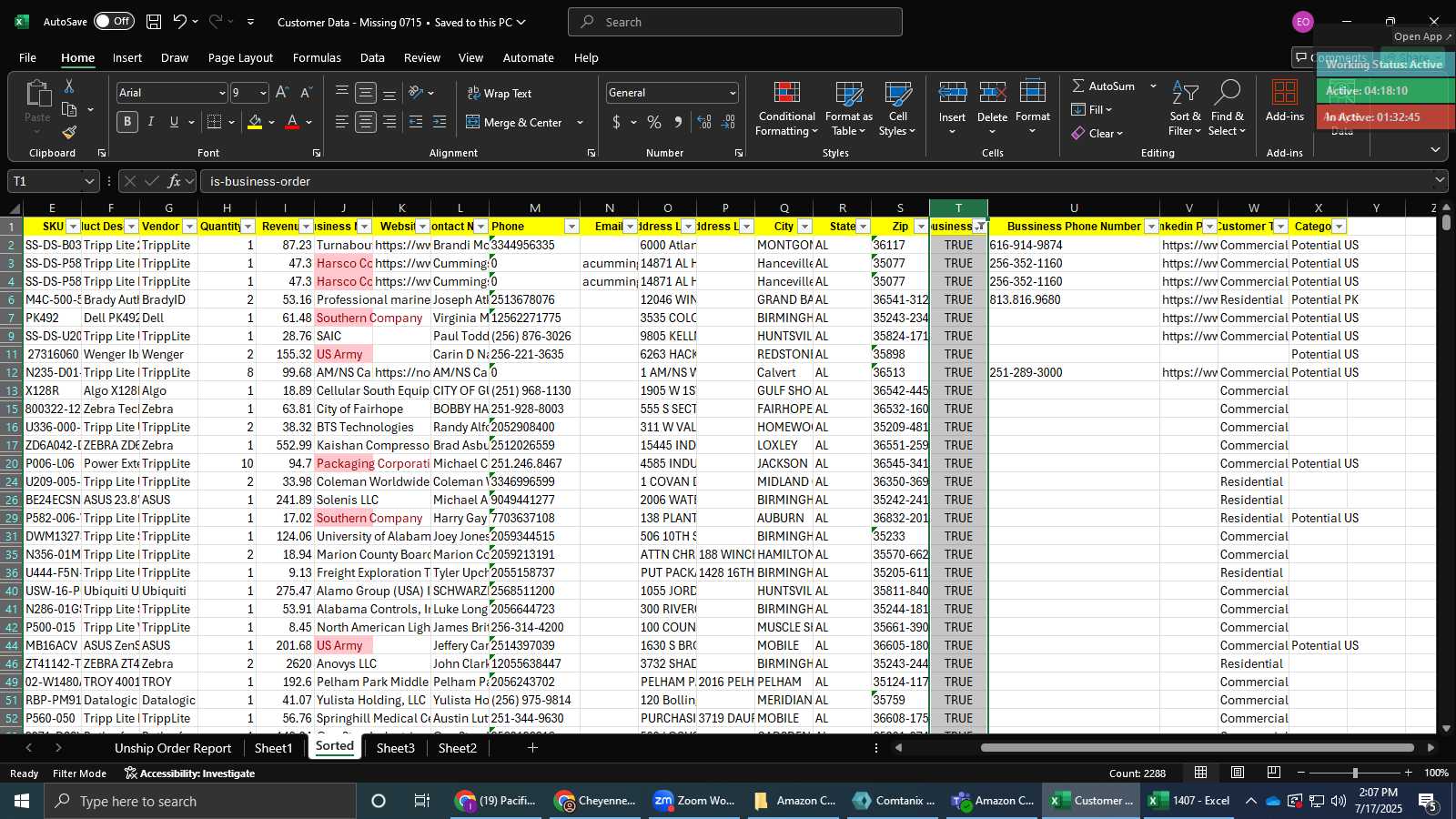Open the State column filter dropdown
1456x819 pixels.
863,227
